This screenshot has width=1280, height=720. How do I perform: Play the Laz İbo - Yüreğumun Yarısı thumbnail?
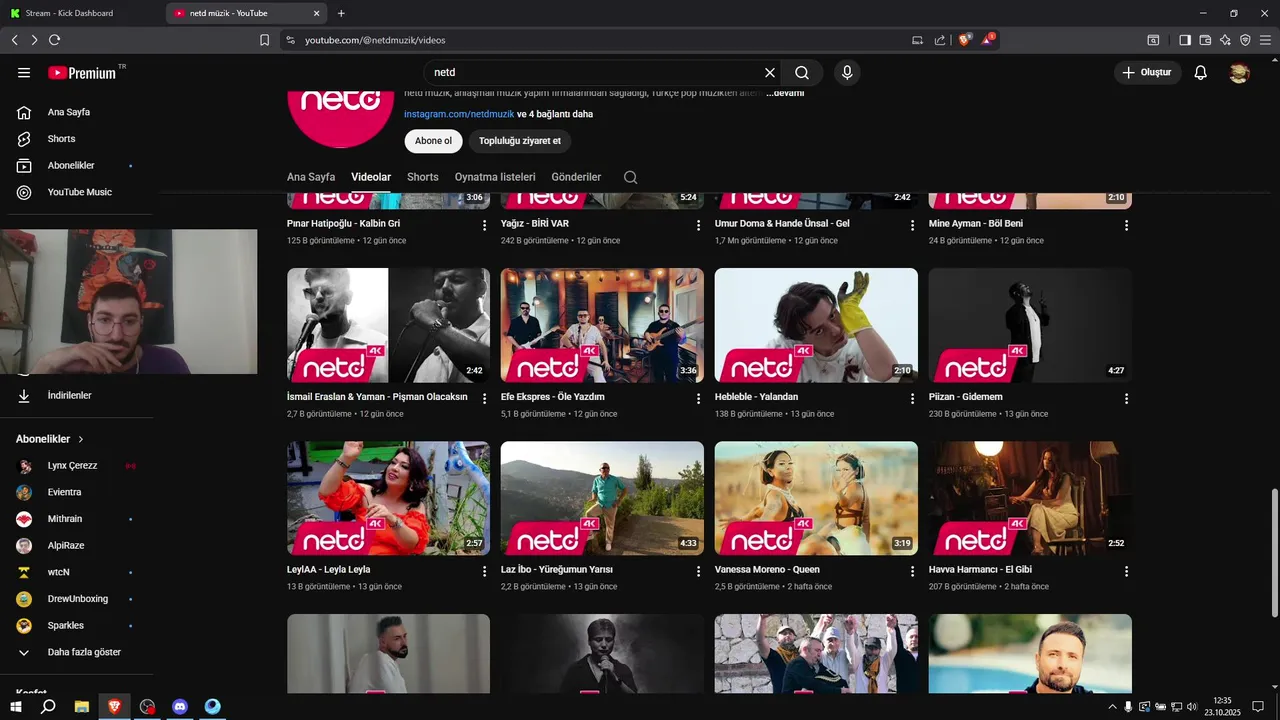click(602, 498)
